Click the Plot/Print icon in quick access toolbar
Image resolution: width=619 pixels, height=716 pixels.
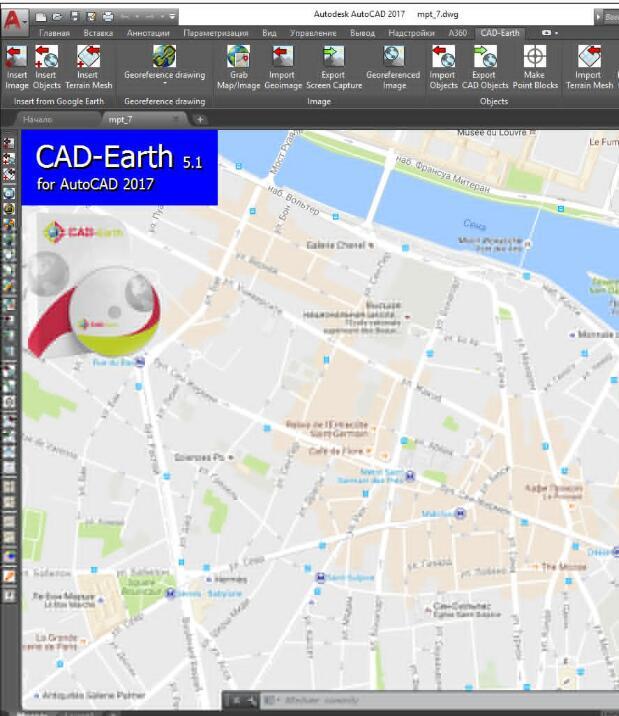click(x=108, y=17)
